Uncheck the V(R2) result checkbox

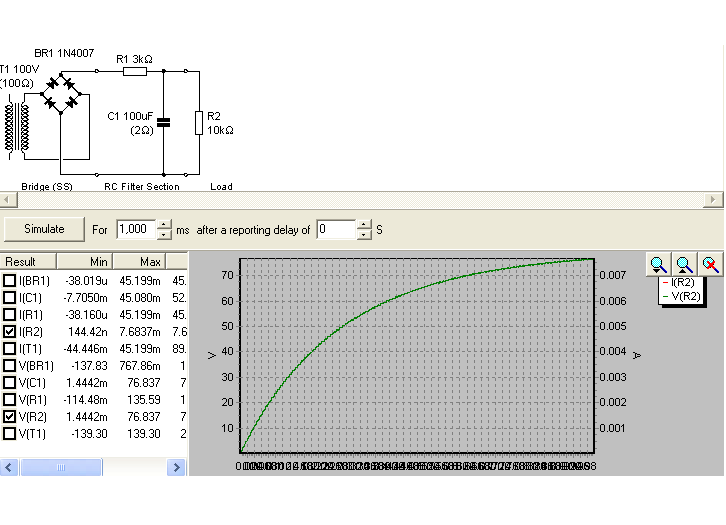click(9, 417)
